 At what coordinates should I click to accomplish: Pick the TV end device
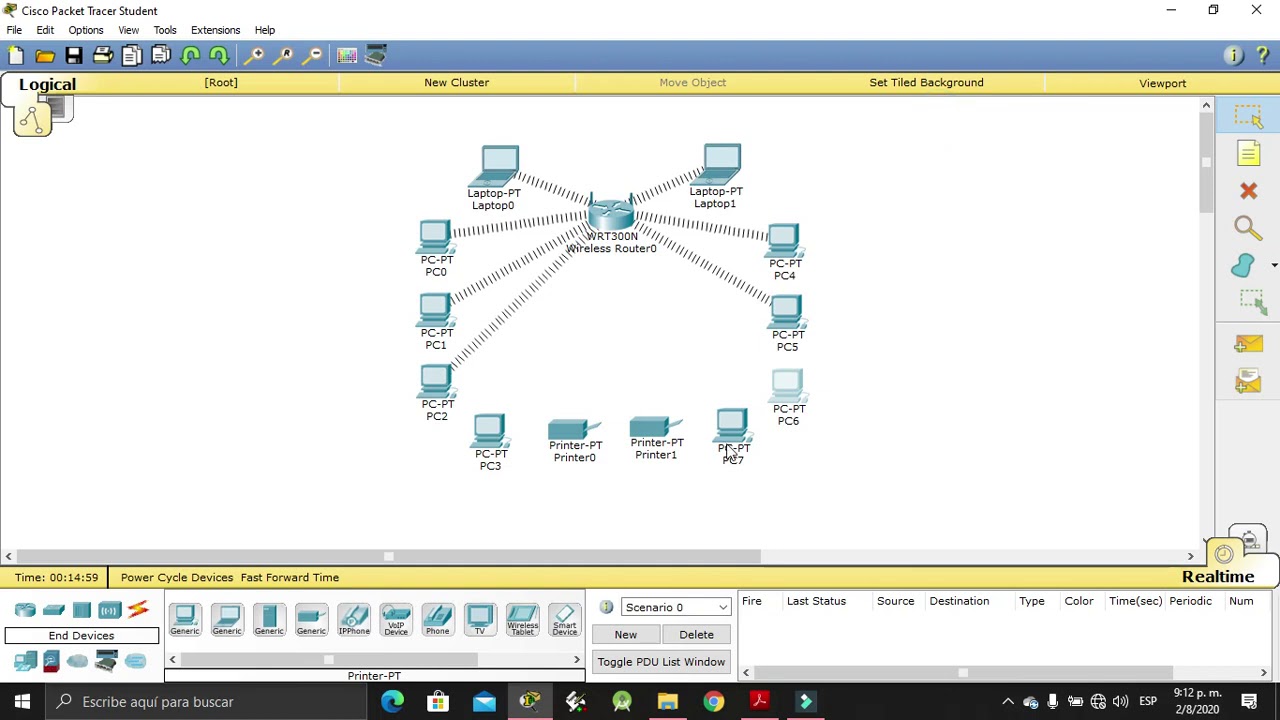480,620
